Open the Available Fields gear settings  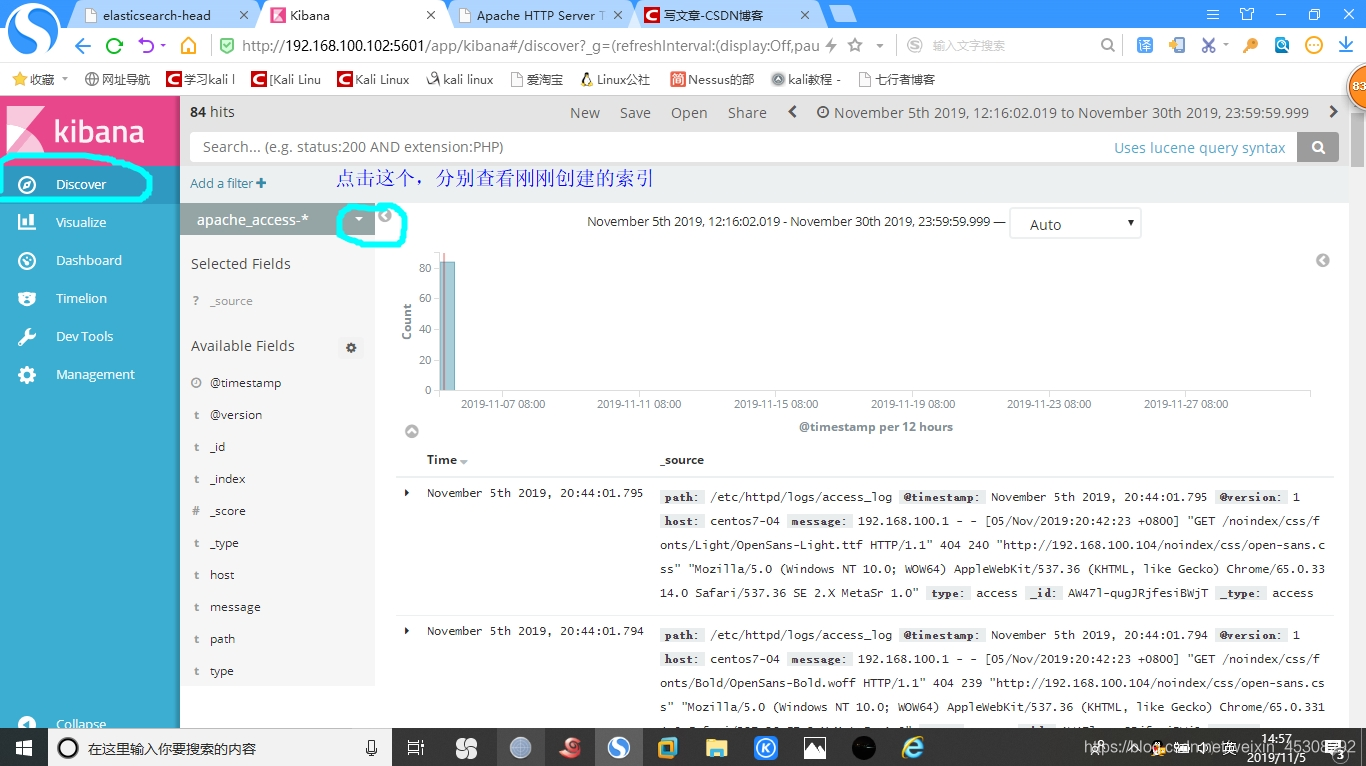click(x=351, y=347)
